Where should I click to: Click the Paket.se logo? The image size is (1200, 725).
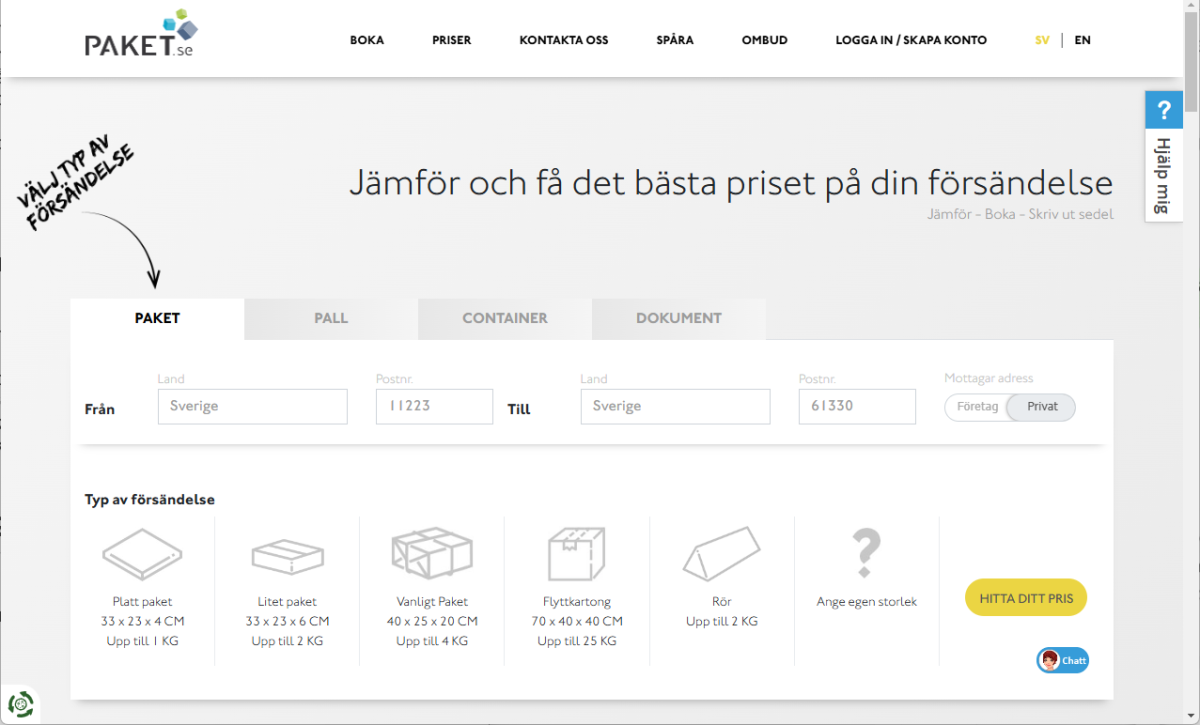(141, 38)
